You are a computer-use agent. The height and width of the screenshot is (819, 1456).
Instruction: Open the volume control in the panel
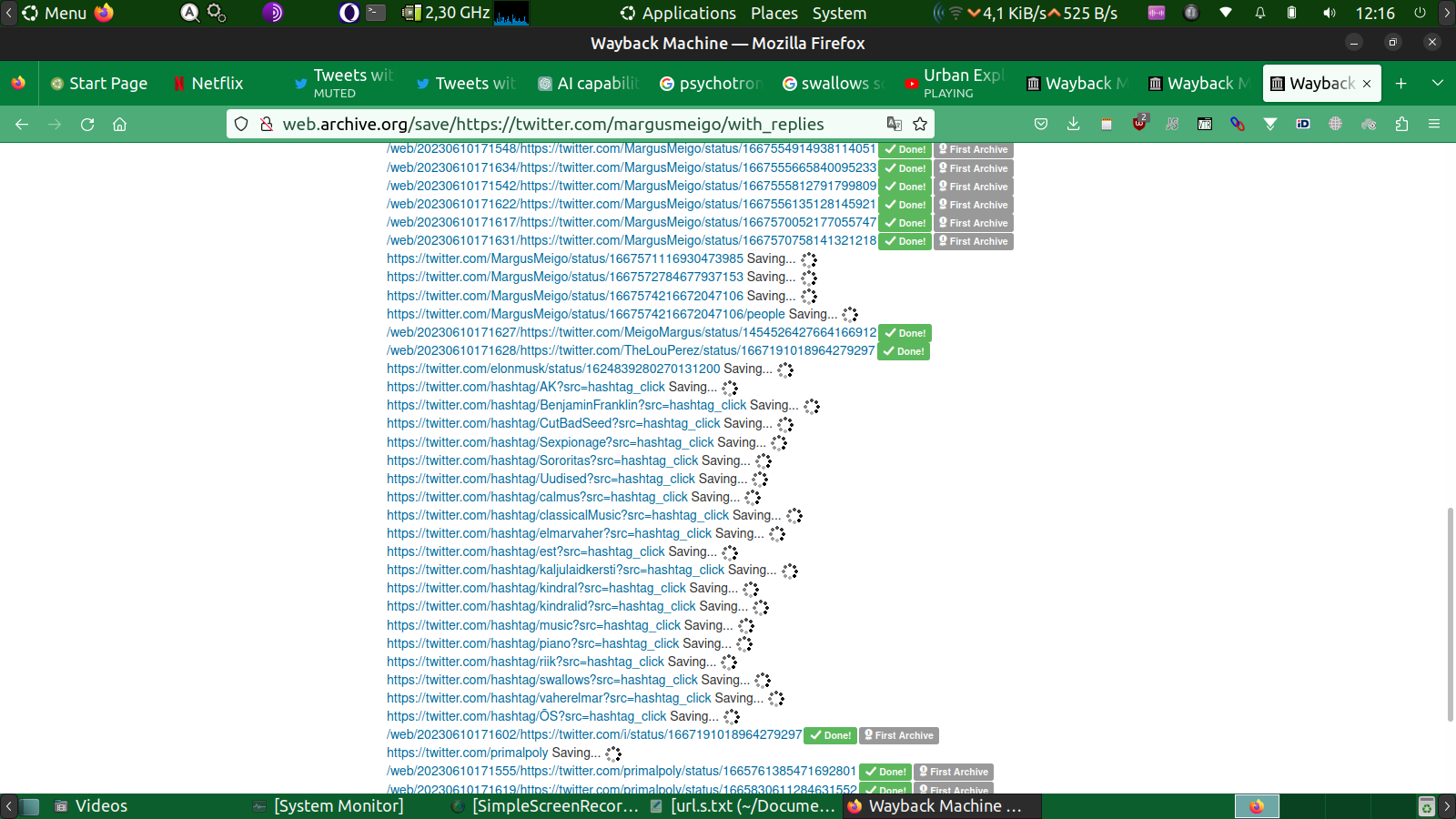(x=1330, y=13)
